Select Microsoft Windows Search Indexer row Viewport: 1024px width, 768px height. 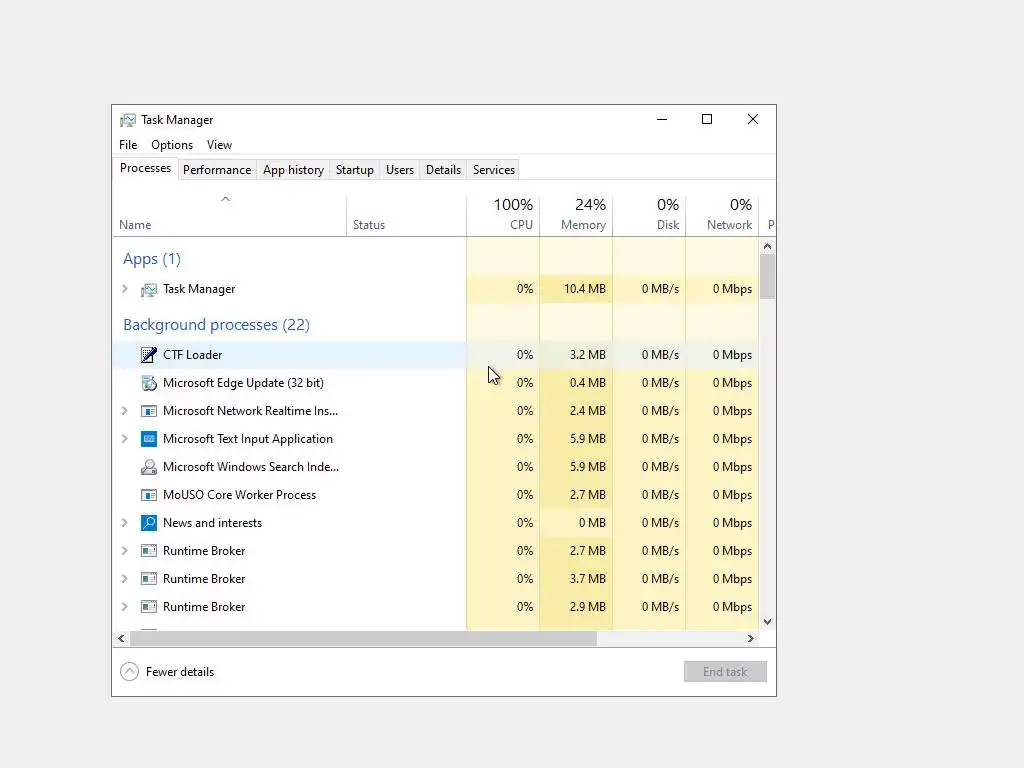tap(436, 467)
